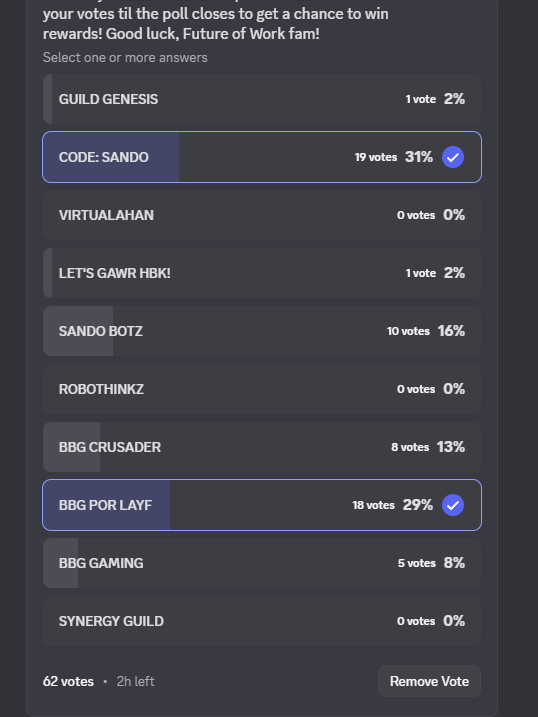Click the 1 vote label on GUILD GENESIS

coord(421,99)
